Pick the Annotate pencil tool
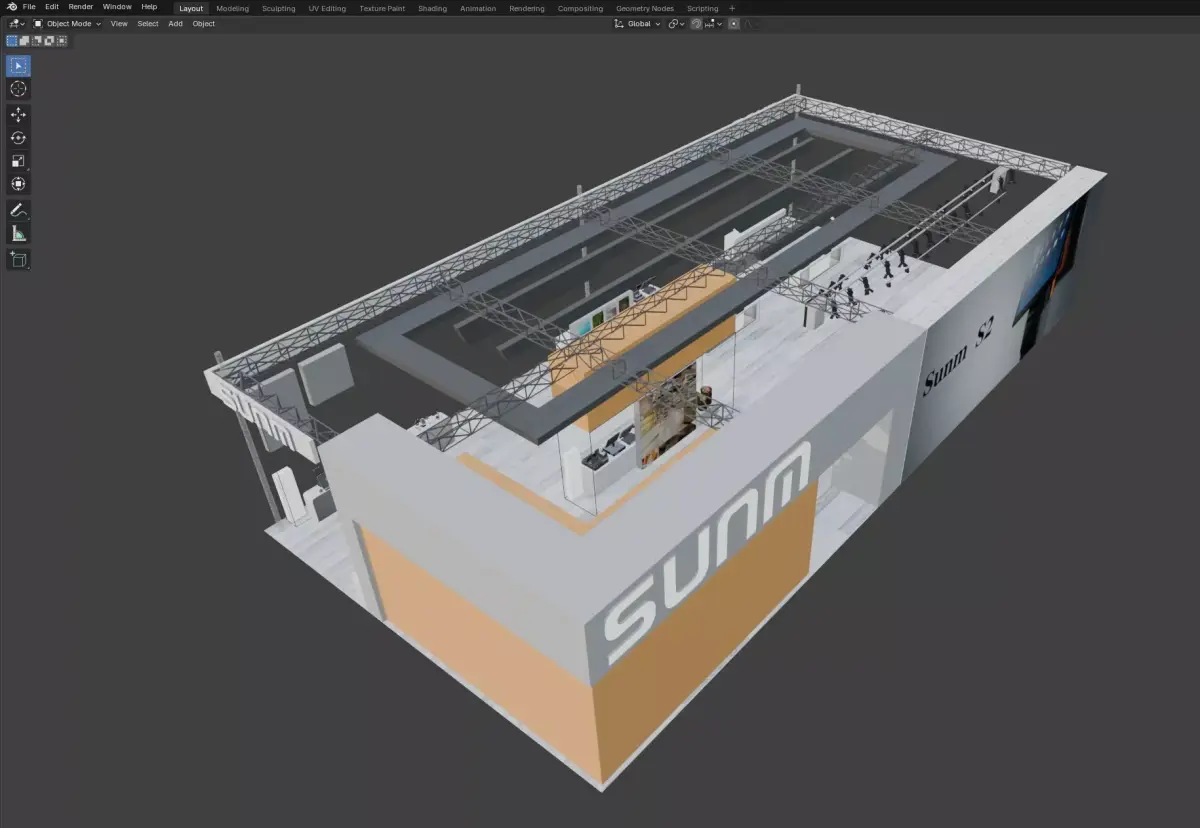1200x828 pixels. (x=18, y=210)
